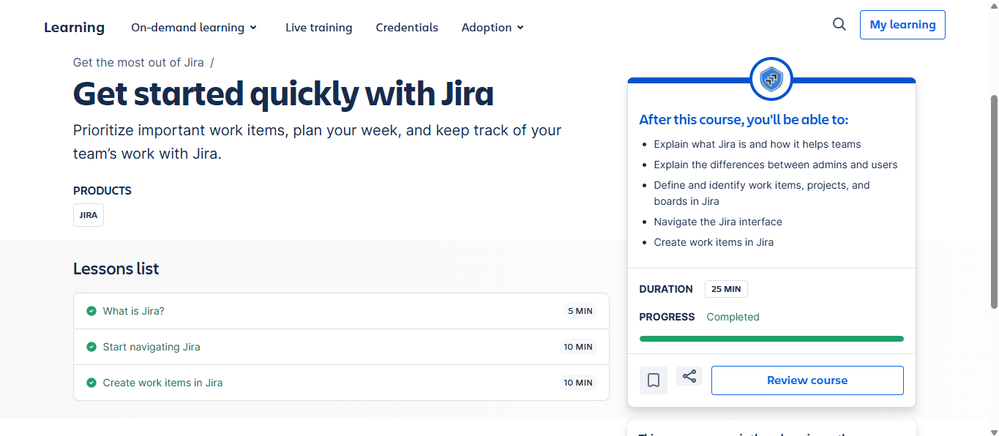Click the Navigate the Jira interface bullet

pyautogui.click(x=717, y=222)
